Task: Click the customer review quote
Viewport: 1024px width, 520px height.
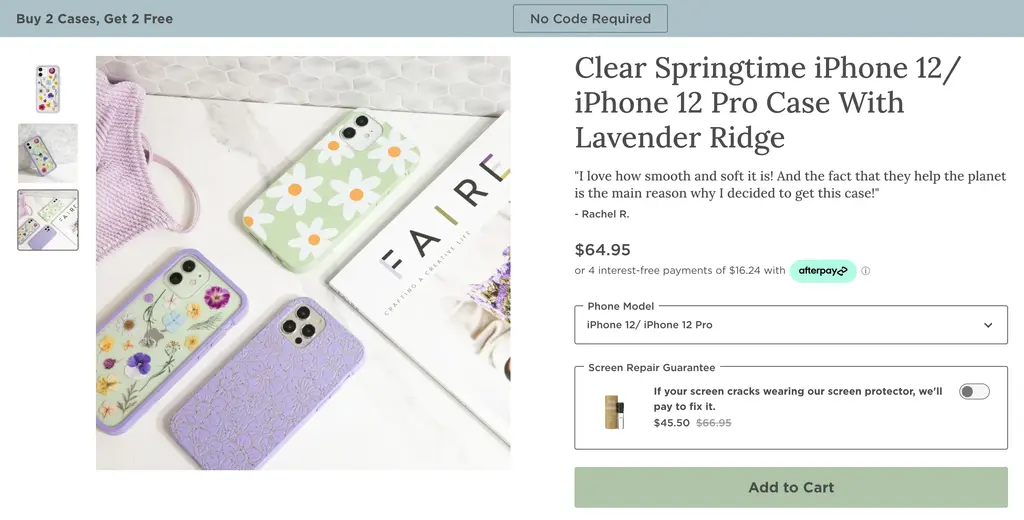Action: click(790, 184)
